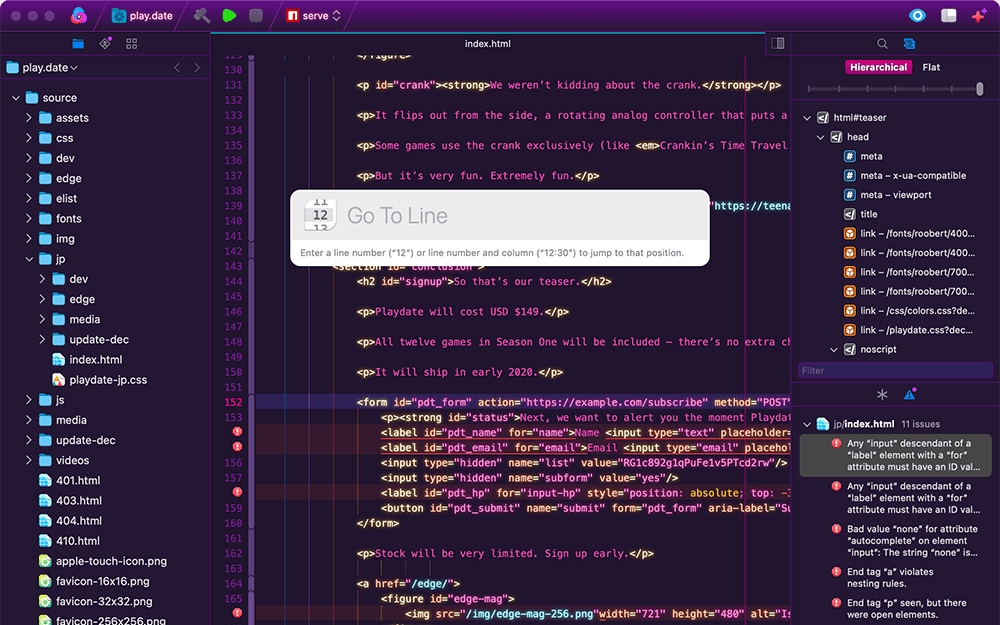Viewport: 1000px width, 625px height.
Task: Open the play.date project dropdown
Action: click(x=42, y=68)
